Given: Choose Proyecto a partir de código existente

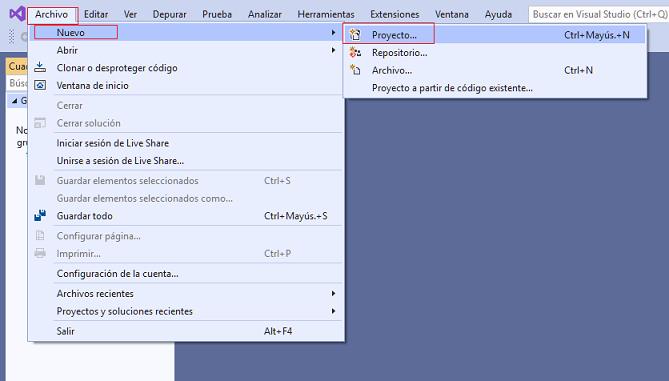Looking at the screenshot, I should point(495,88).
